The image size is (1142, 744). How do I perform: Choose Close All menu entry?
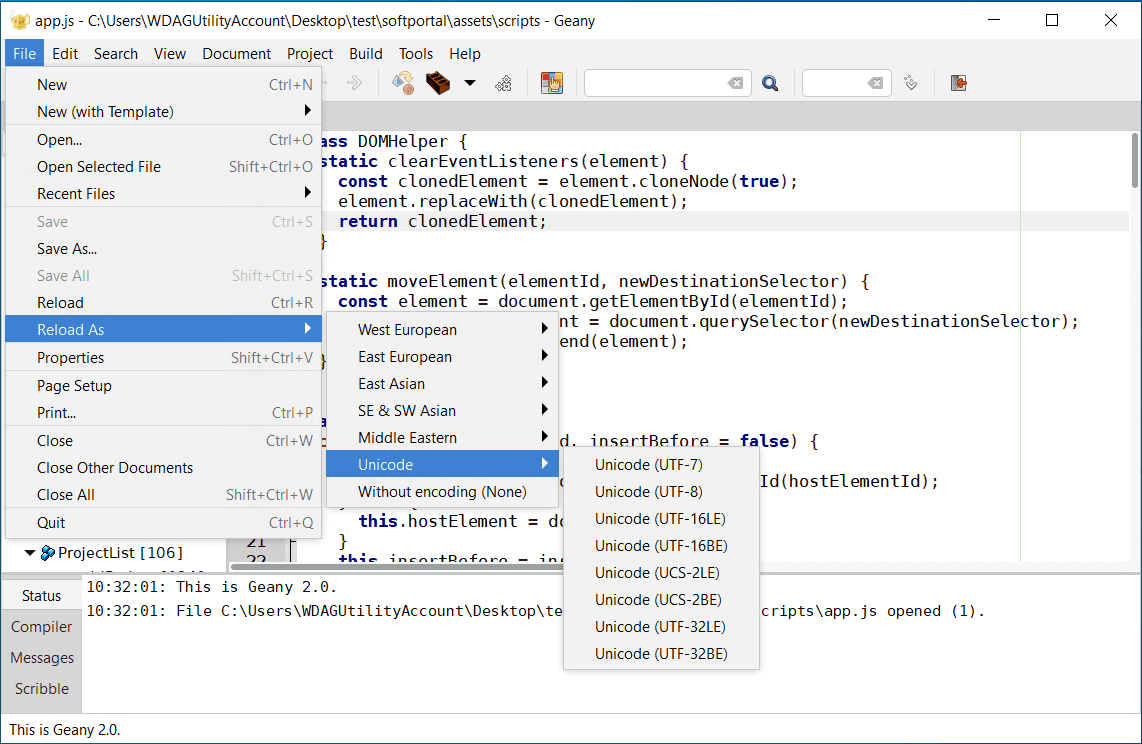tap(163, 494)
